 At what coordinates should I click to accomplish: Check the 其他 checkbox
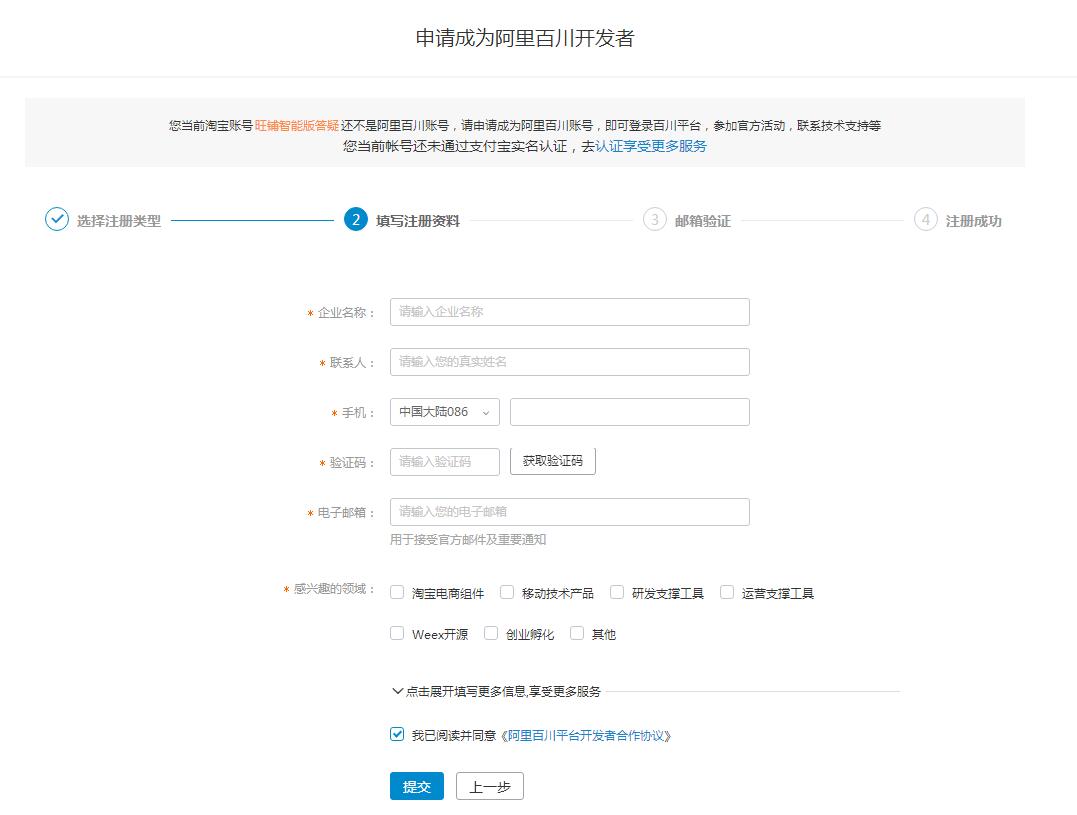(x=577, y=633)
